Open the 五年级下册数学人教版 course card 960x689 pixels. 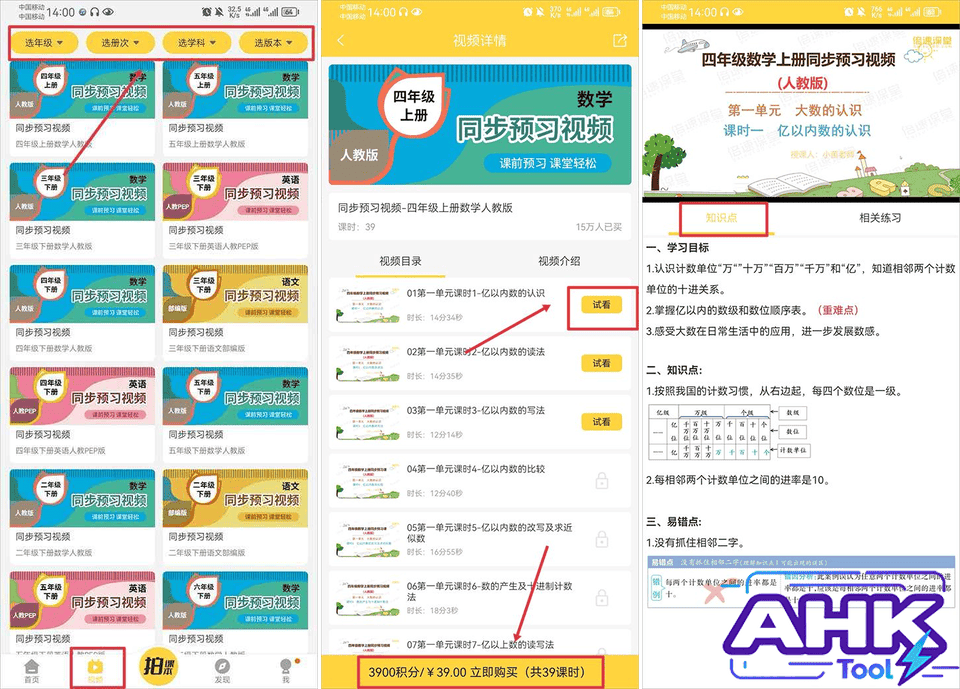pos(235,414)
